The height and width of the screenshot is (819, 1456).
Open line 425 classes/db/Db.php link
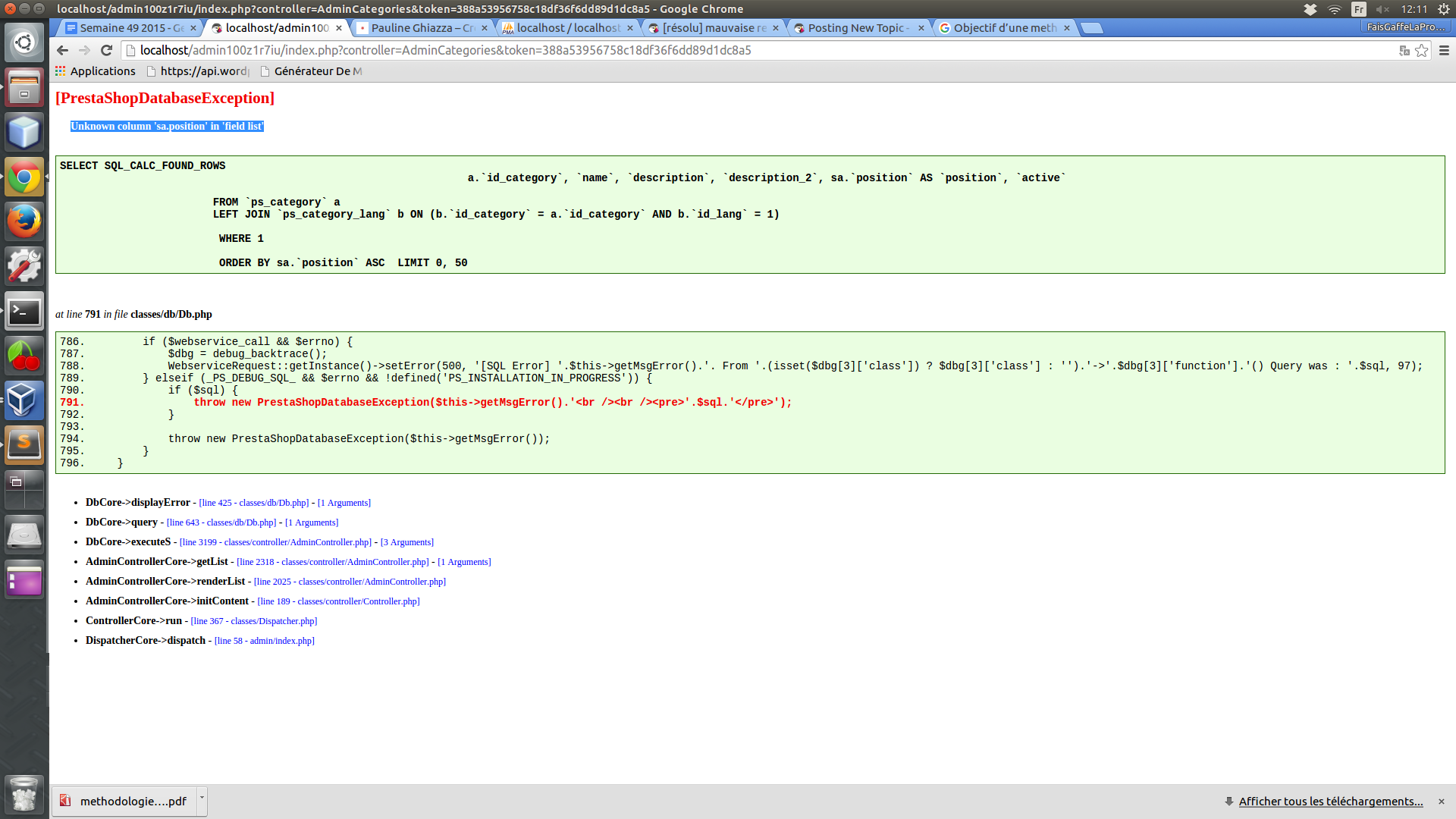coord(254,503)
